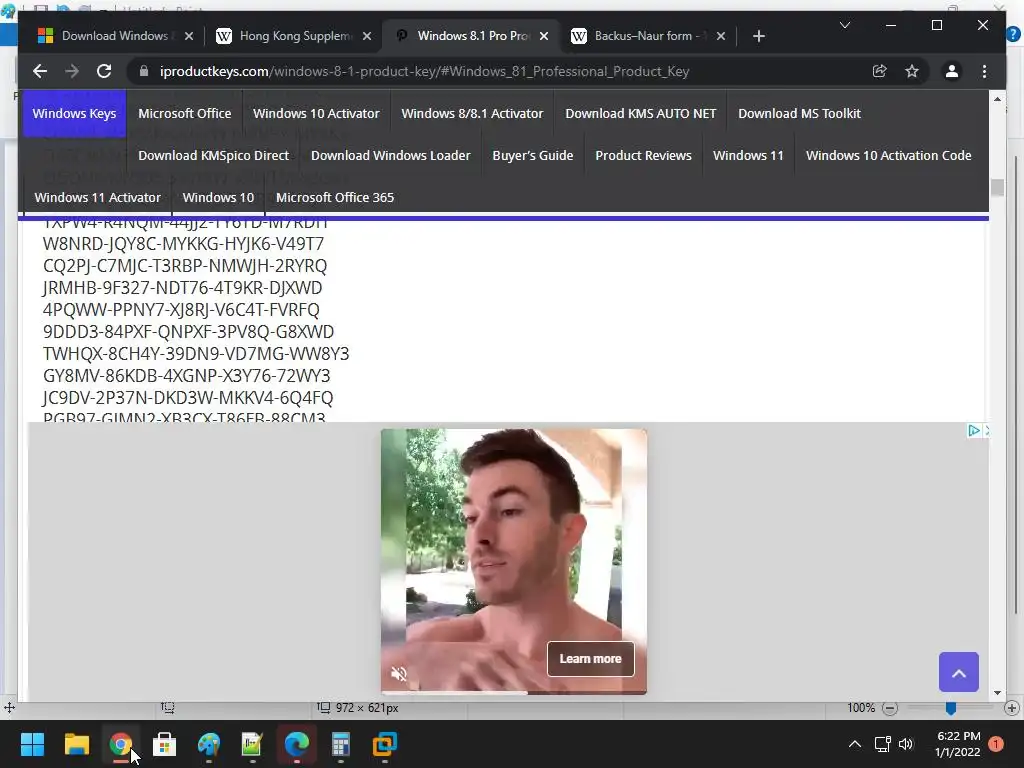Open the Windows Start menu

32,744
